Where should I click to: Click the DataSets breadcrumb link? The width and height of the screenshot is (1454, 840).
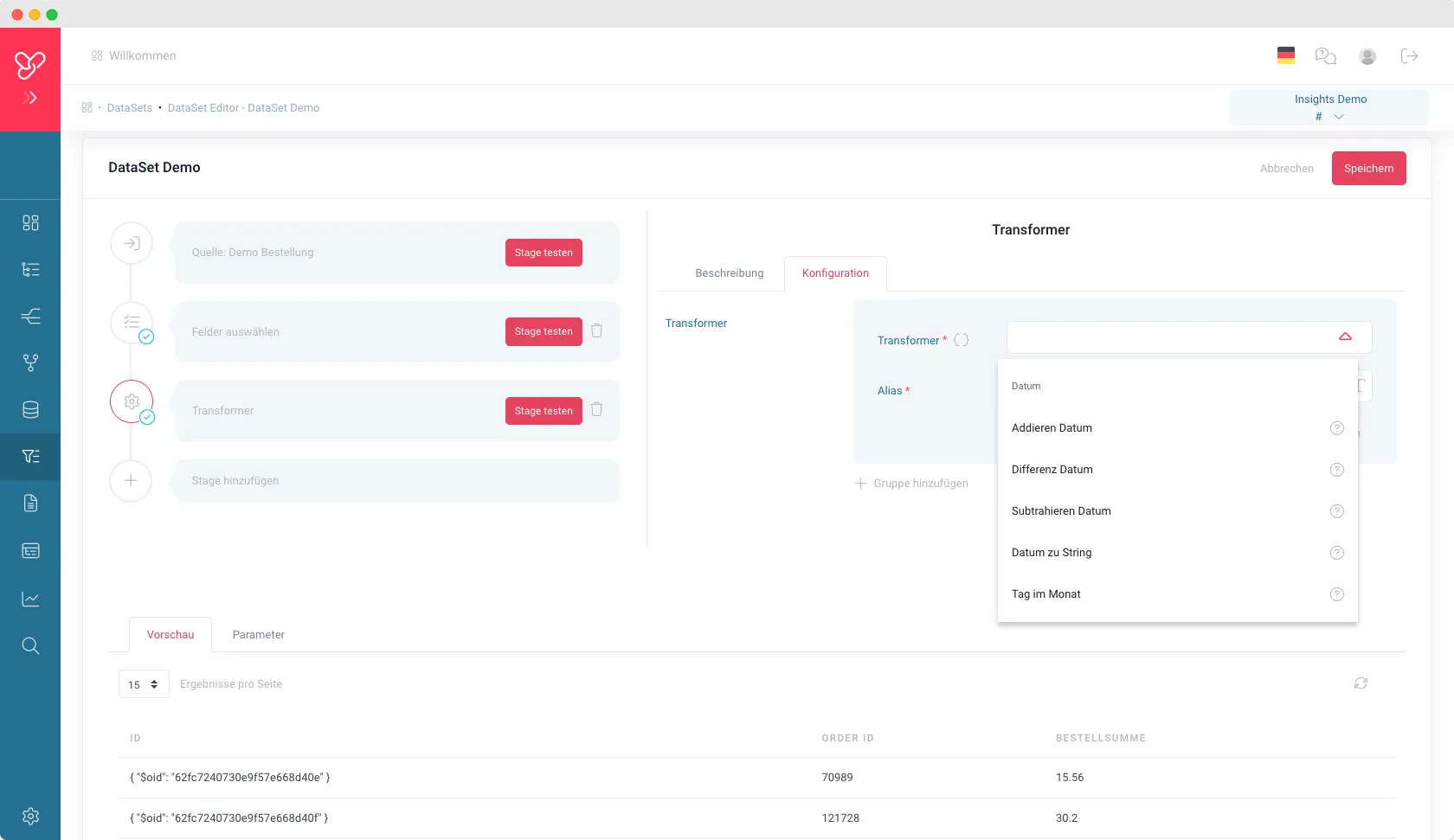click(129, 108)
